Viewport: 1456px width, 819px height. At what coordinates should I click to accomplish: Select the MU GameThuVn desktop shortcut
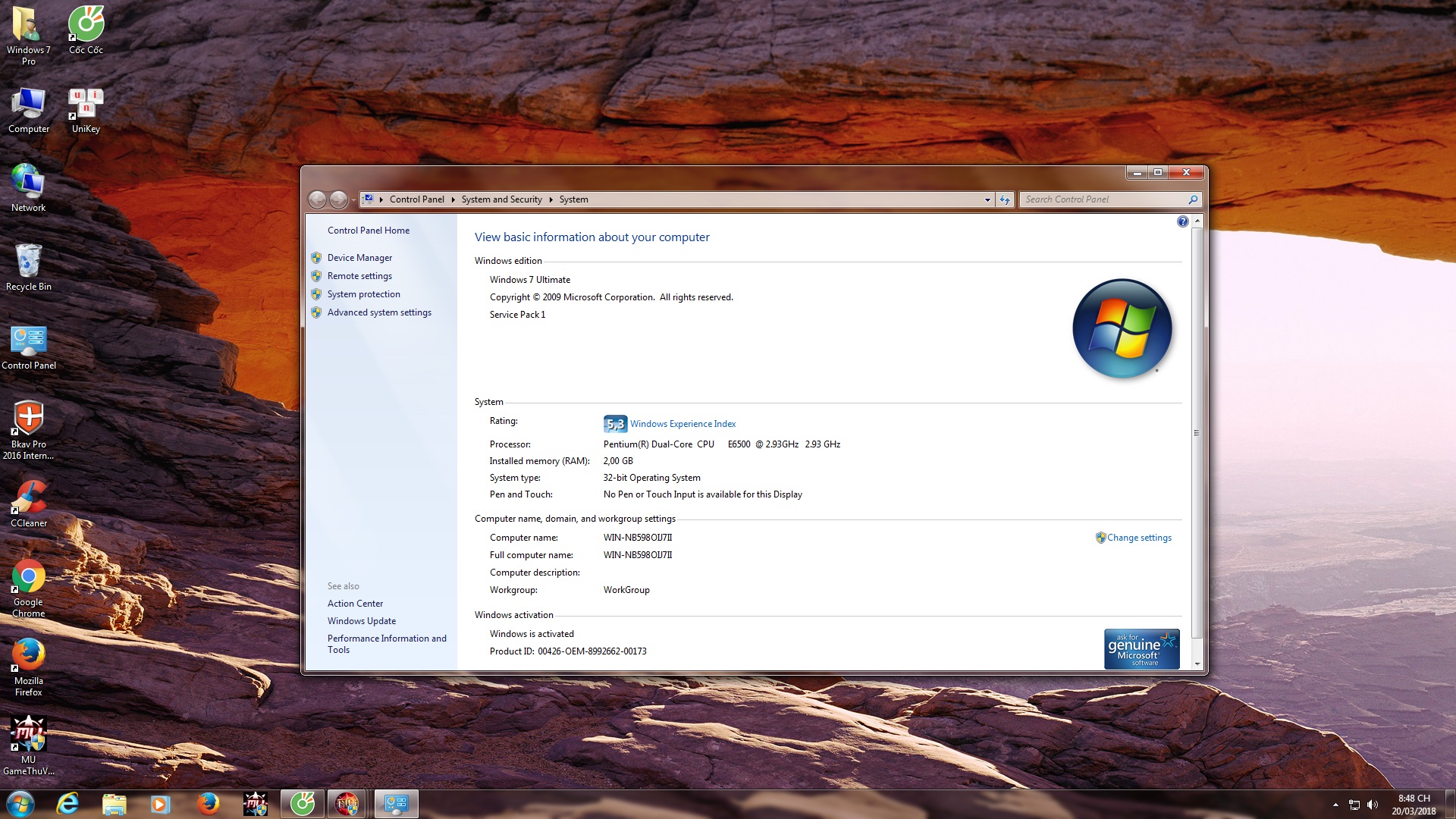coord(28,746)
